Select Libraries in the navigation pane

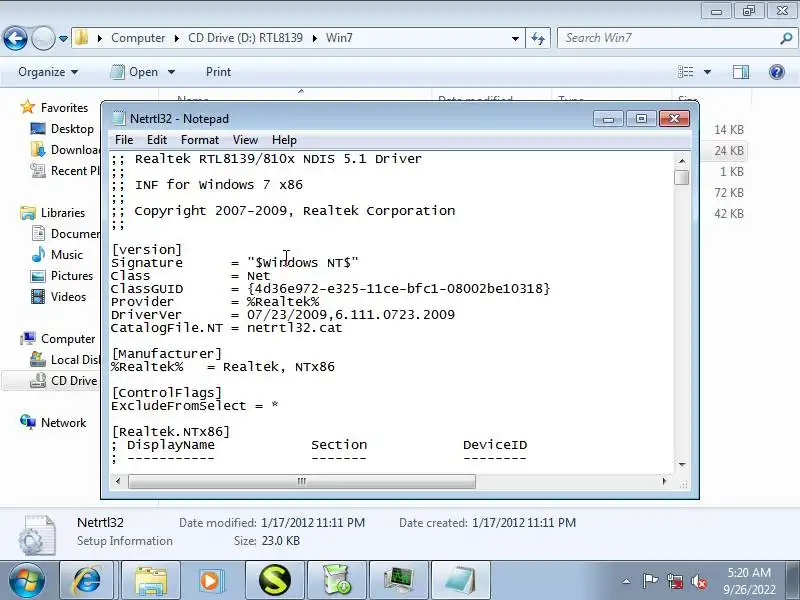coord(53,213)
